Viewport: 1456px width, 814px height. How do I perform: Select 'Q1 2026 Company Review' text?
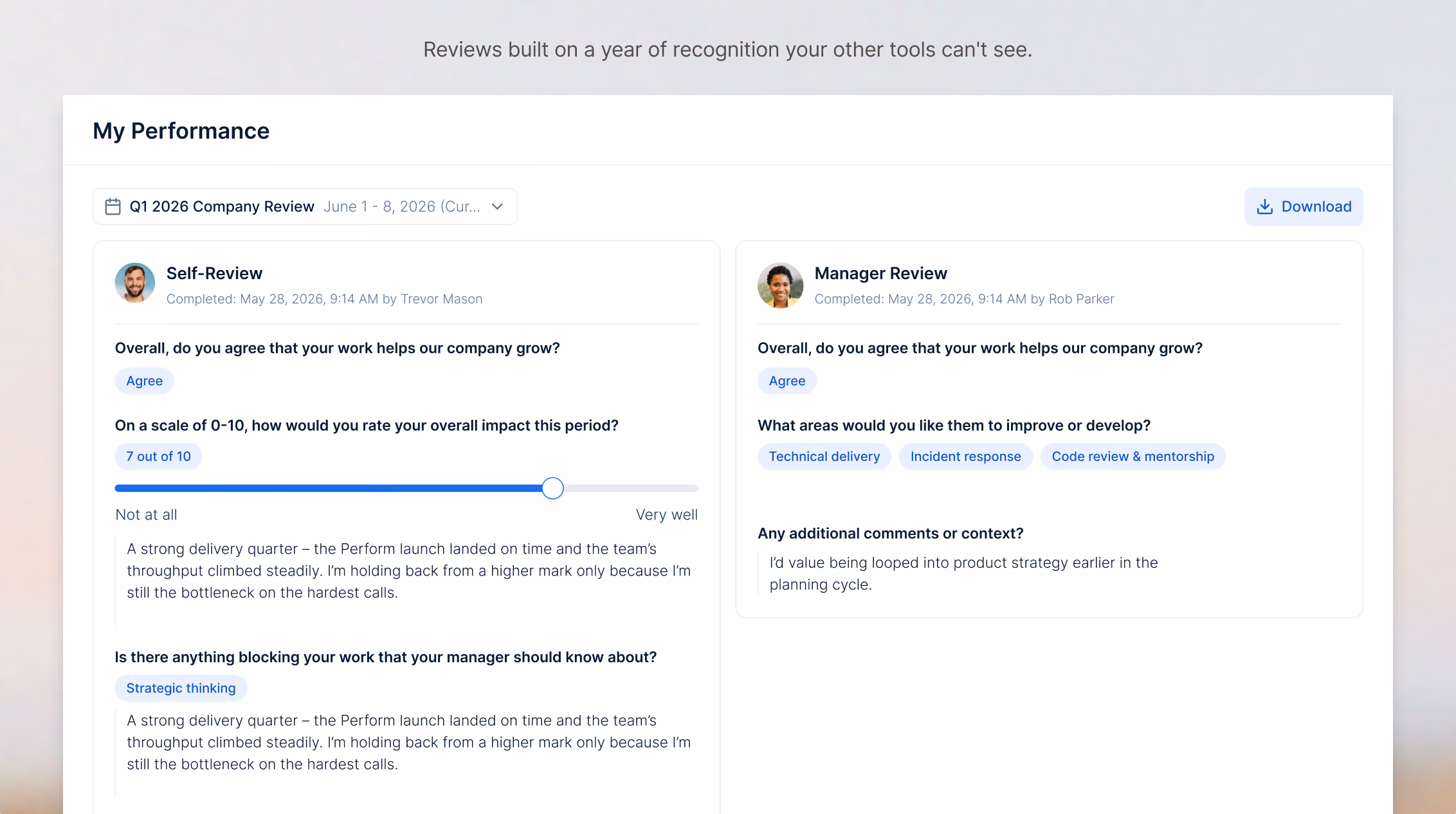tap(222, 206)
